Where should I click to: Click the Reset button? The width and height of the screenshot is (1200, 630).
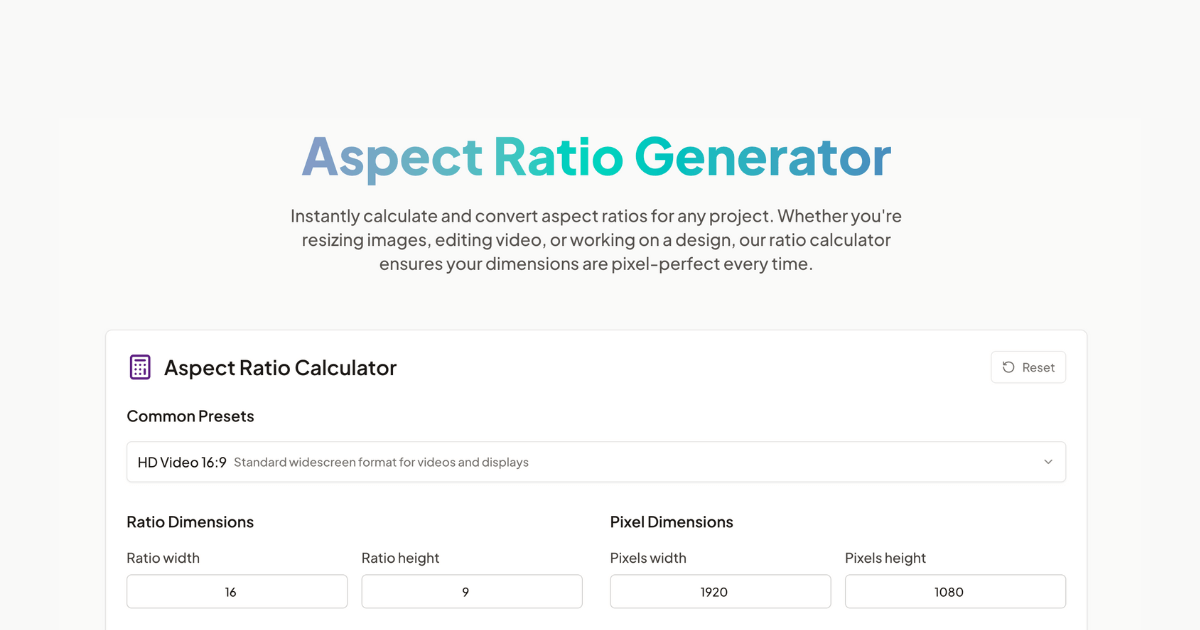(x=1028, y=367)
